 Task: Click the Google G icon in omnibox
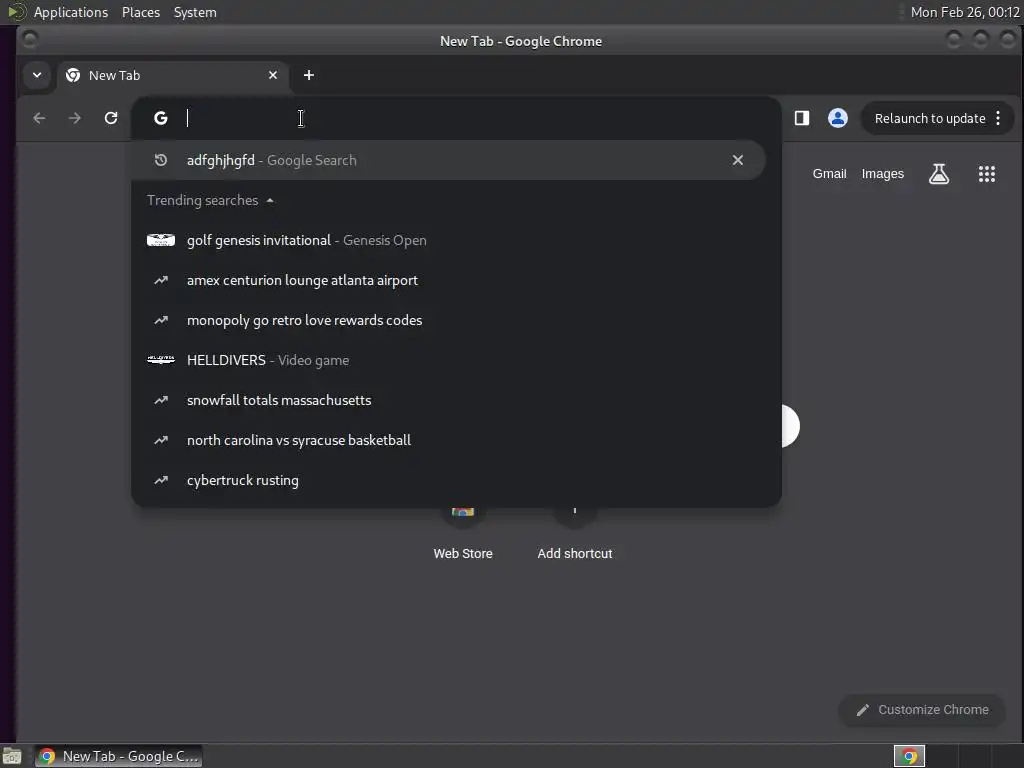(161, 118)
